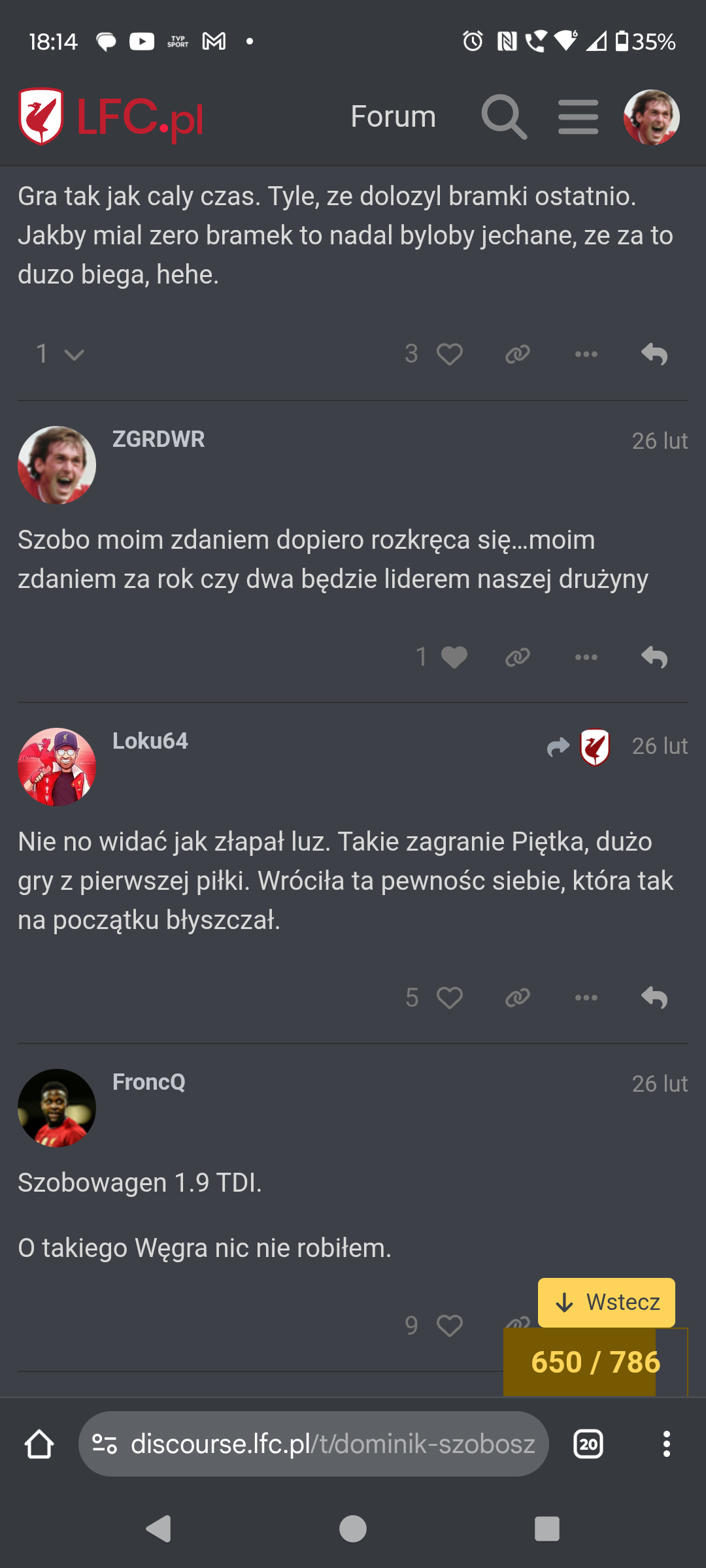706x1568 pixels.
Task: Open the Forum section in header
Action: tap(393, 118)
